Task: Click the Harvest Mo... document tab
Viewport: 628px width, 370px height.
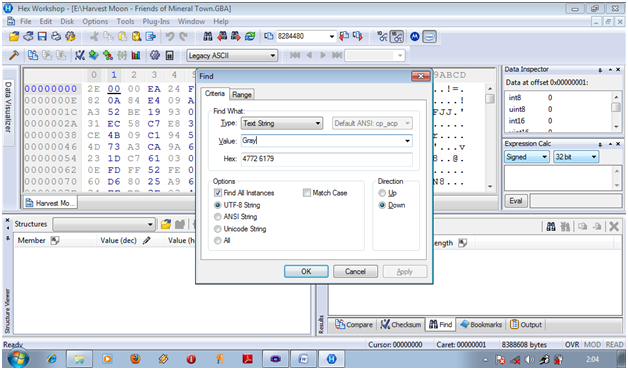Action: pyautogui.click(x=50, y=203)
